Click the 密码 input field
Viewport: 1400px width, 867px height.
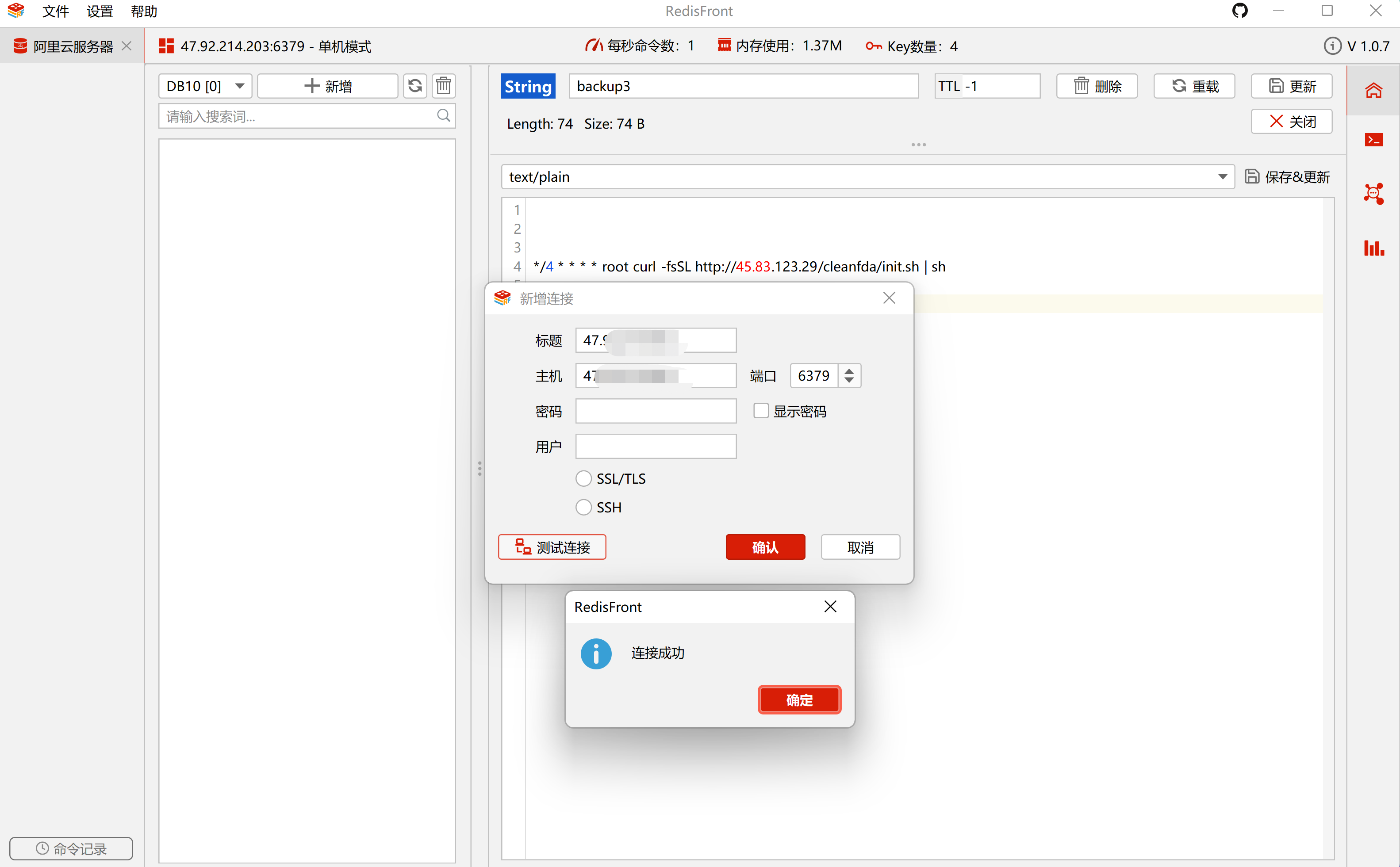[656, 411]
